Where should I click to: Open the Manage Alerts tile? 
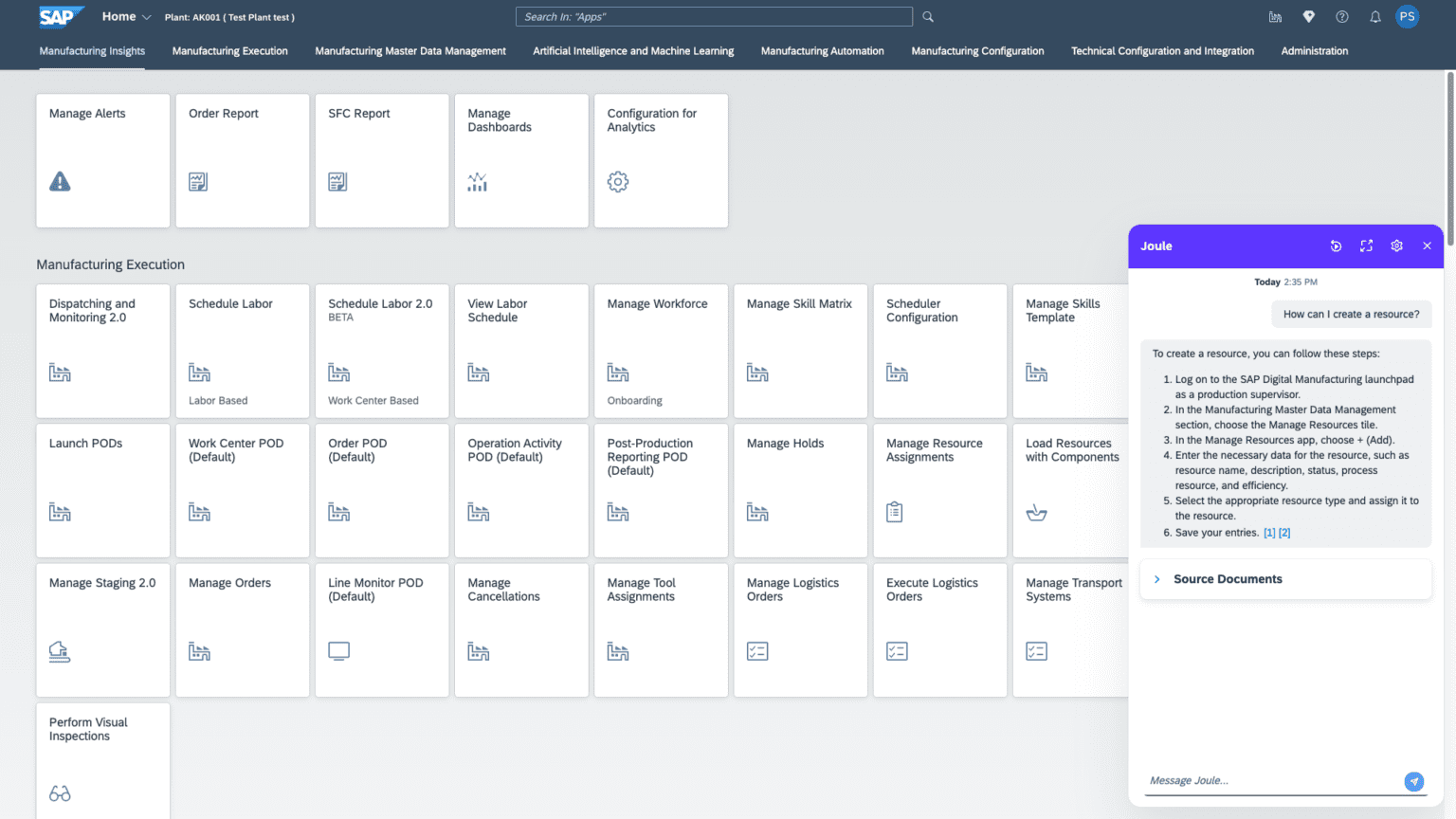click(103, 160)
